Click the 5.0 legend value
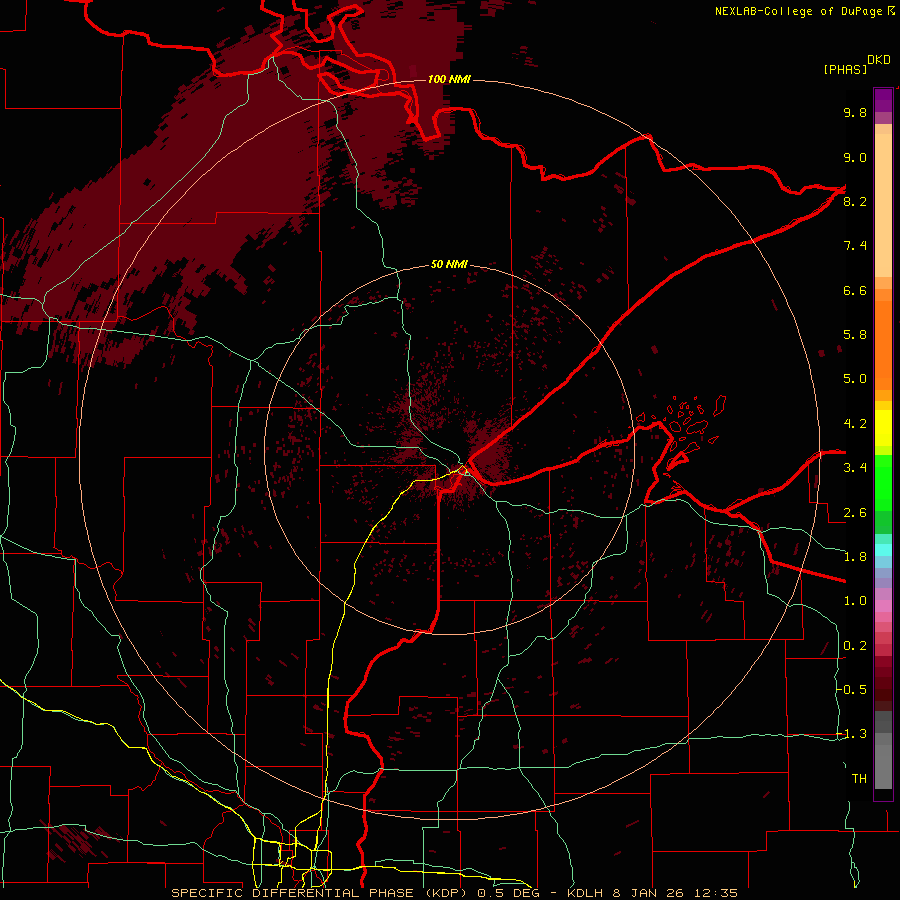The image size is (900, 900). tap(855, 379)
